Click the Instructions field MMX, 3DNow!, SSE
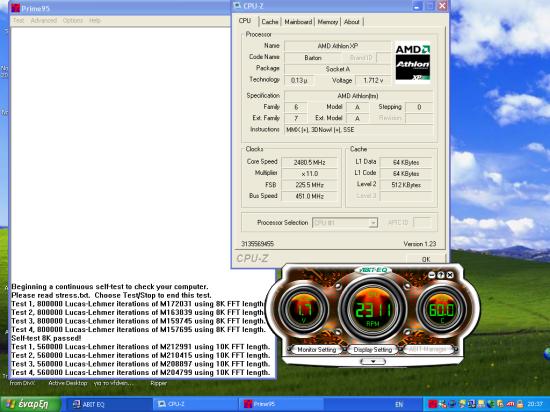Viewport: 550px width, 412px height. click(x=358, y=130)
